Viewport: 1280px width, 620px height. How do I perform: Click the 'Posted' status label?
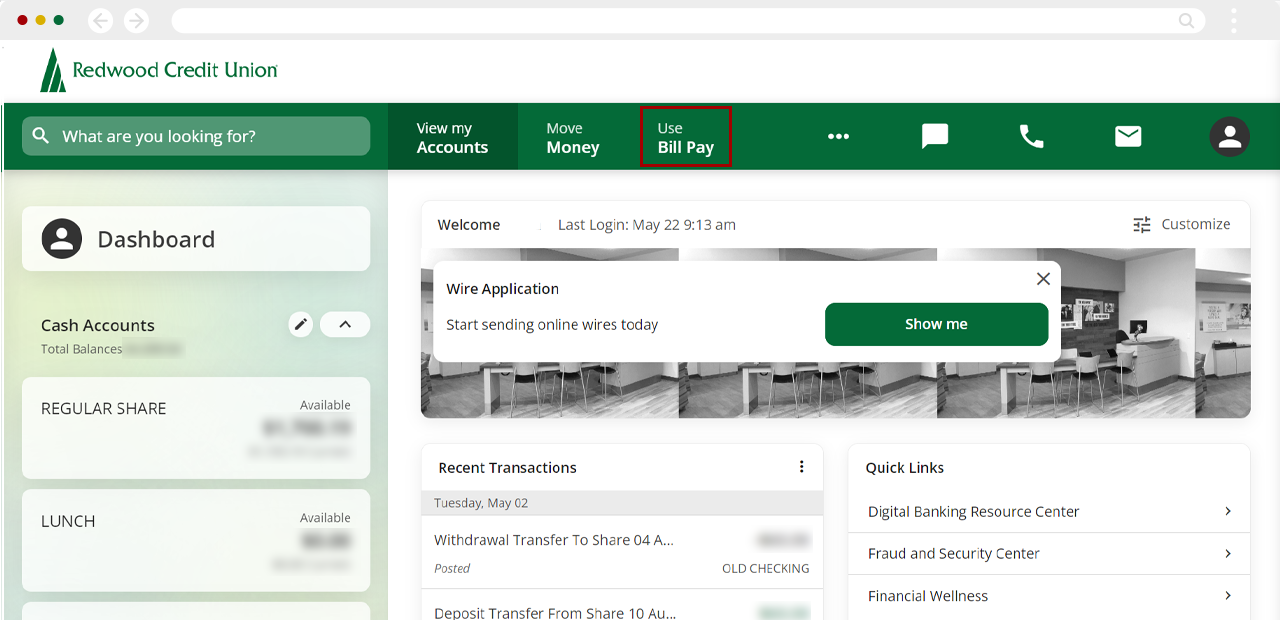point(452,568)
